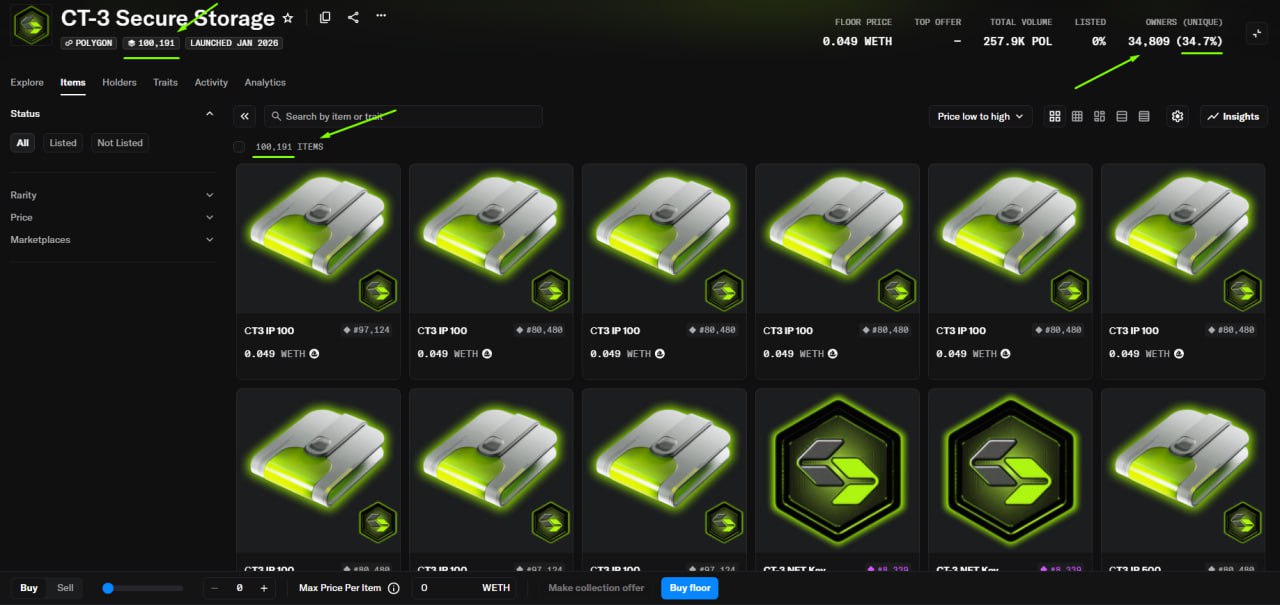The image size is (1280, 605).
Task: Click the 34,809 (34.7%) owners value
Action: 1175,41
